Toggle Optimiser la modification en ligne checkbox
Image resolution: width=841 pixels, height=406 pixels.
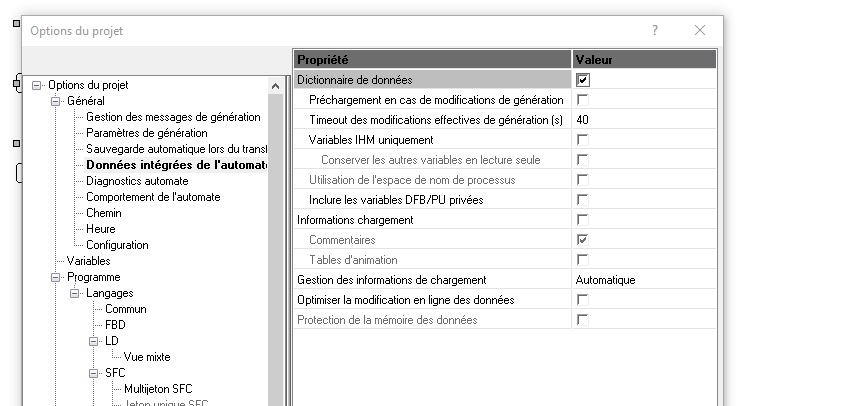point(583,300)
